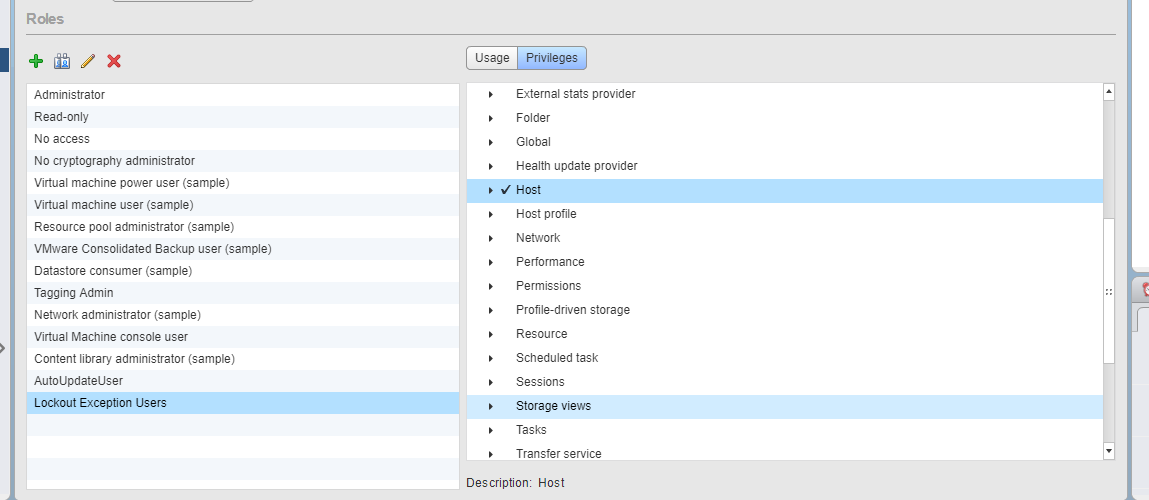Click the scrollbar down arrow in privileges list

1109,451
